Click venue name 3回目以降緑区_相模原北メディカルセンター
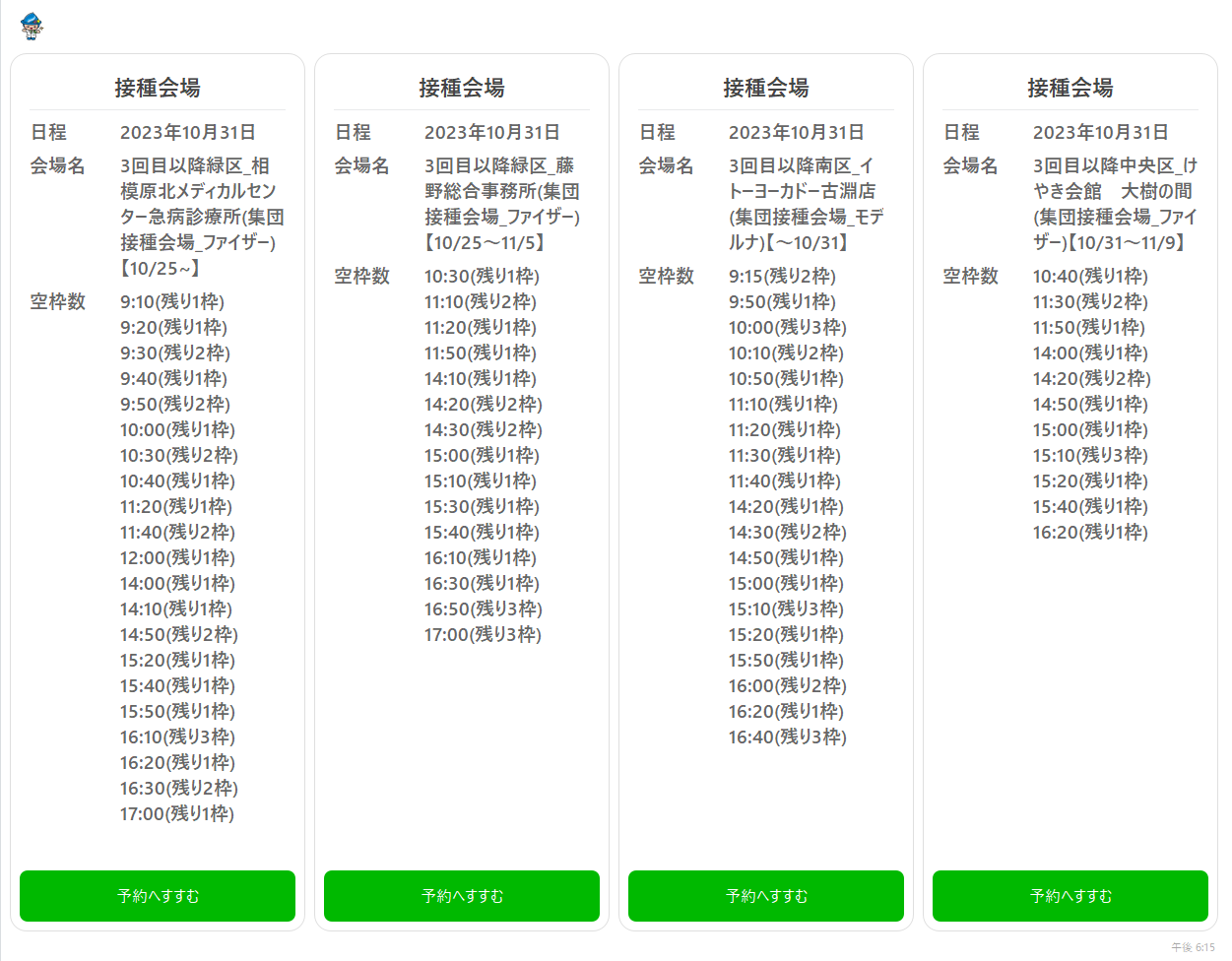 [202, 217]
